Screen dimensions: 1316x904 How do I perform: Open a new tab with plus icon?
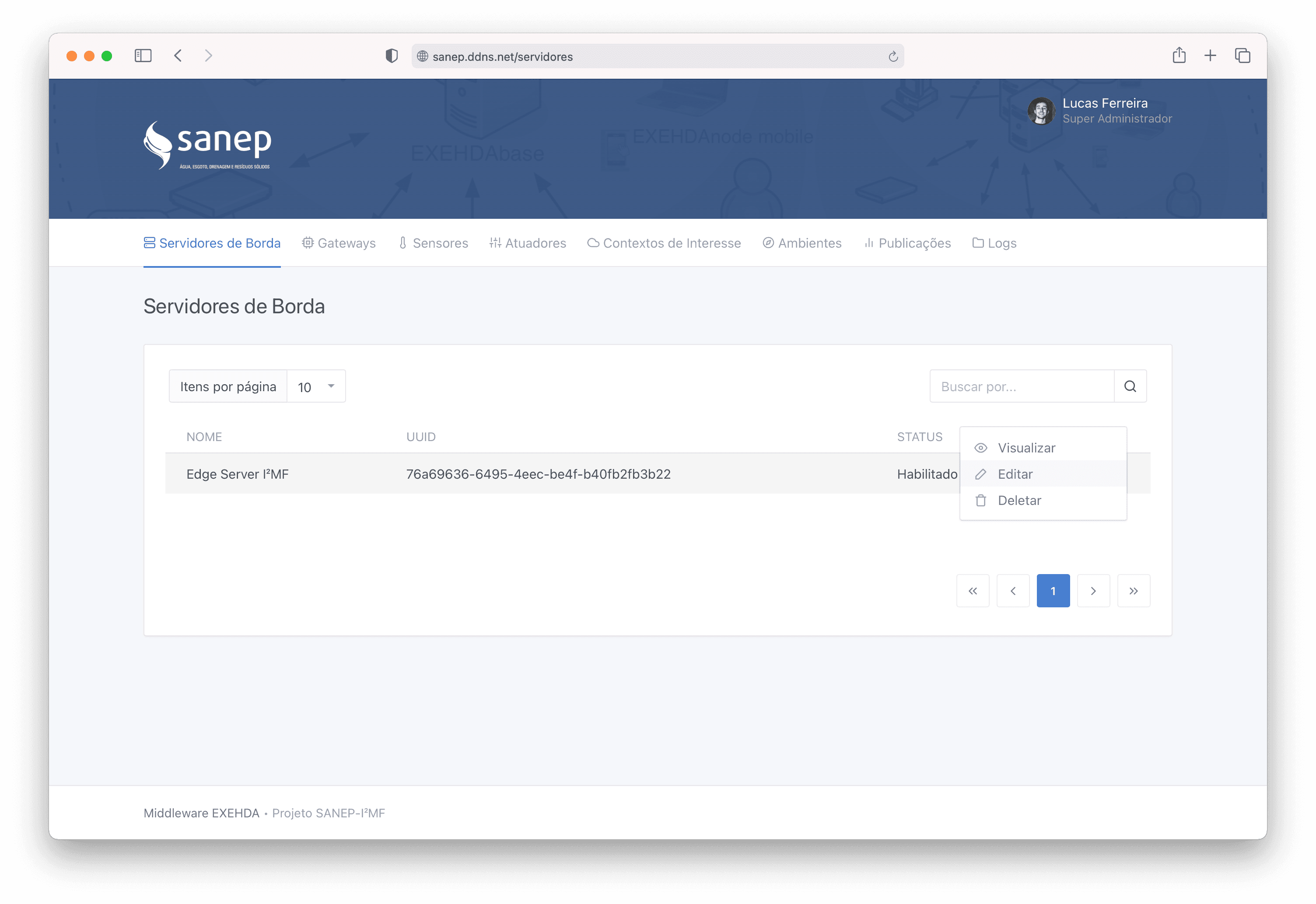pyautogui.click(x=1210, y=56)
